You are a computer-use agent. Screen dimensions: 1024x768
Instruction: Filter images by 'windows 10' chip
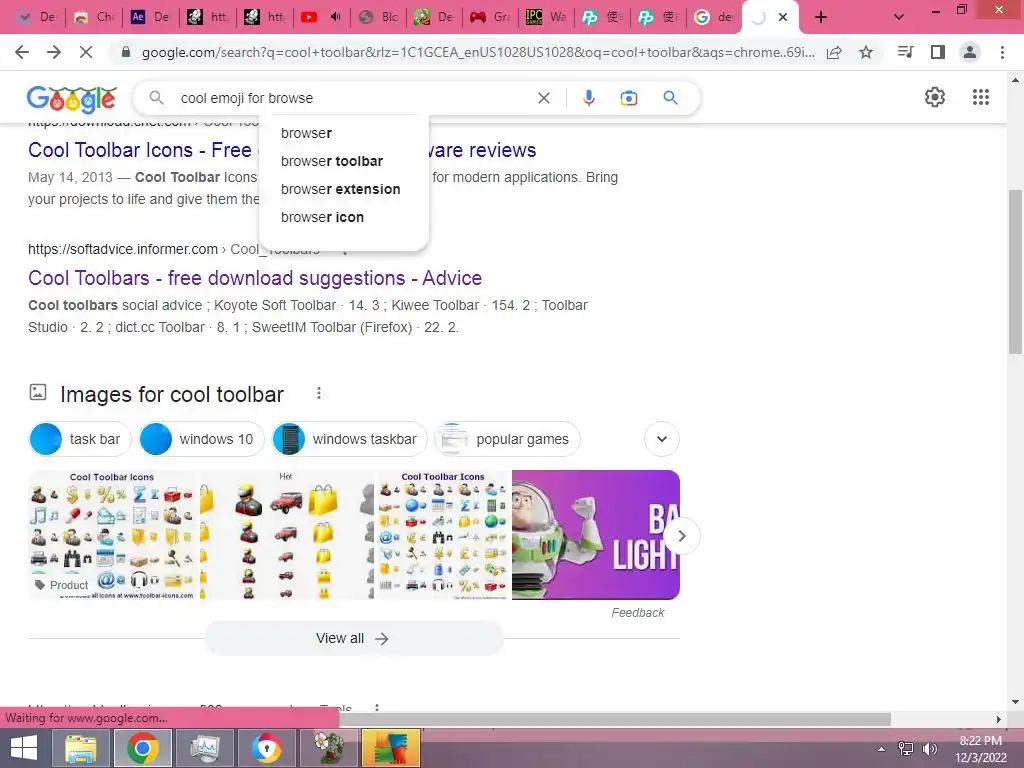pos(201,439)
